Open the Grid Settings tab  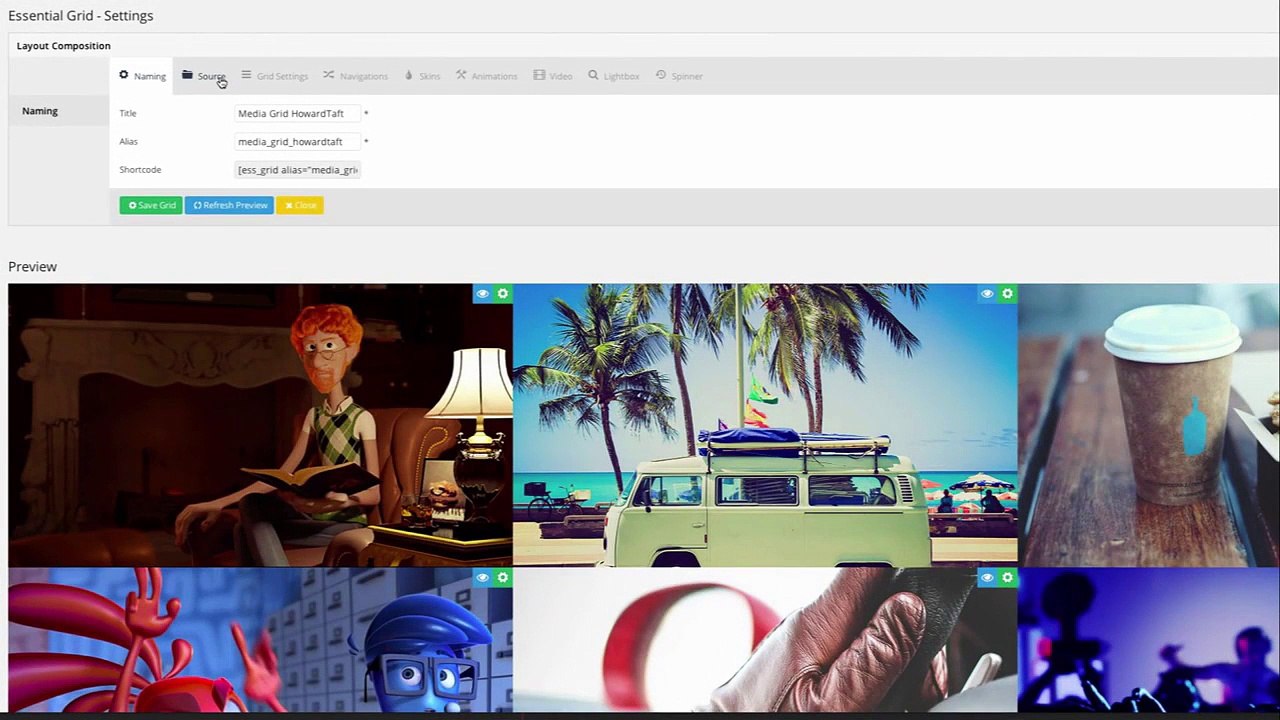[x=275, y=76]
